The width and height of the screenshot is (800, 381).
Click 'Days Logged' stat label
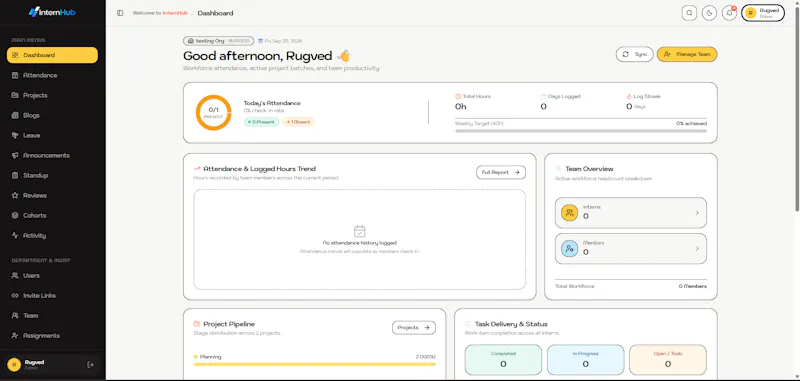pyautogui.click(x=564, y=96)
